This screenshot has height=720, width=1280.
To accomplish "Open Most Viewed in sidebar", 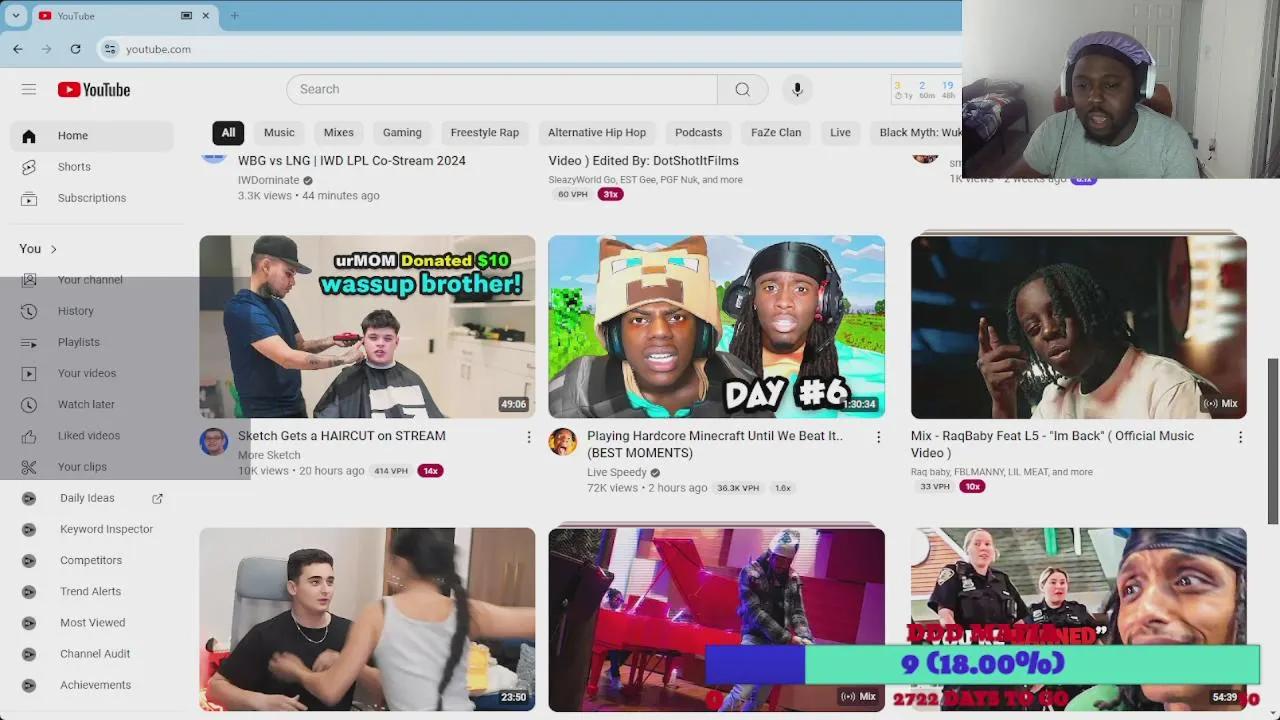I will point(92,622).
